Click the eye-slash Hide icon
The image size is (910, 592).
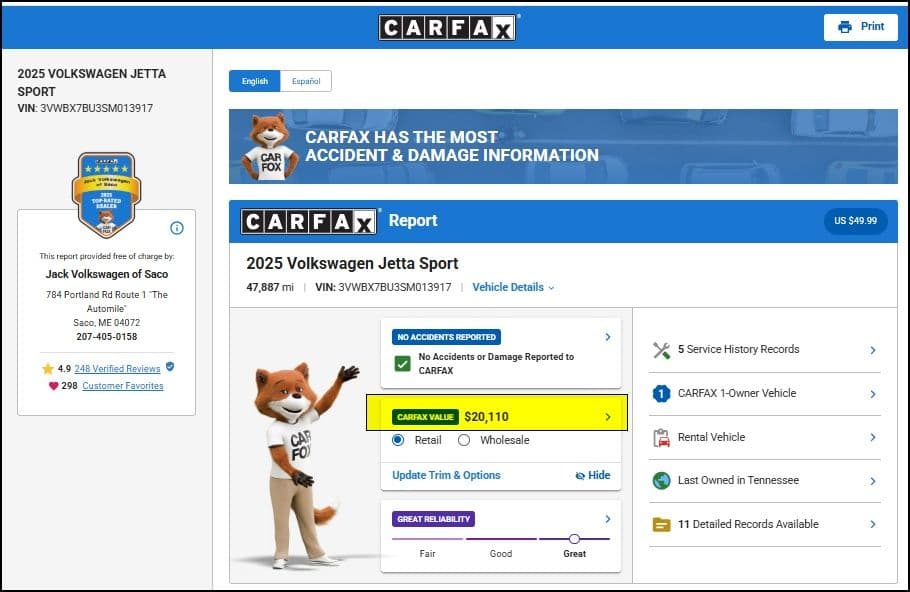pyautogui.click(x=580, y=476)
